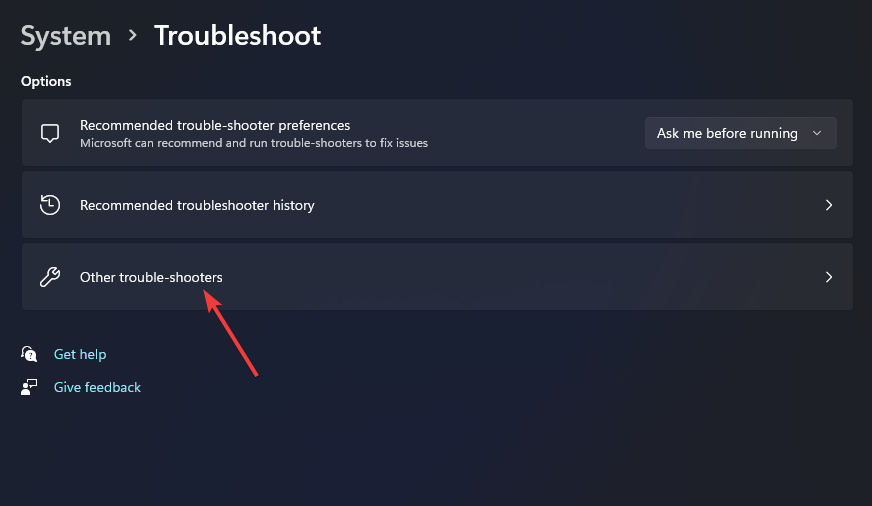The image size is (872, 506).
Task: Click the right chevron on Other trouble-shooters
Action: coord(828,277)
